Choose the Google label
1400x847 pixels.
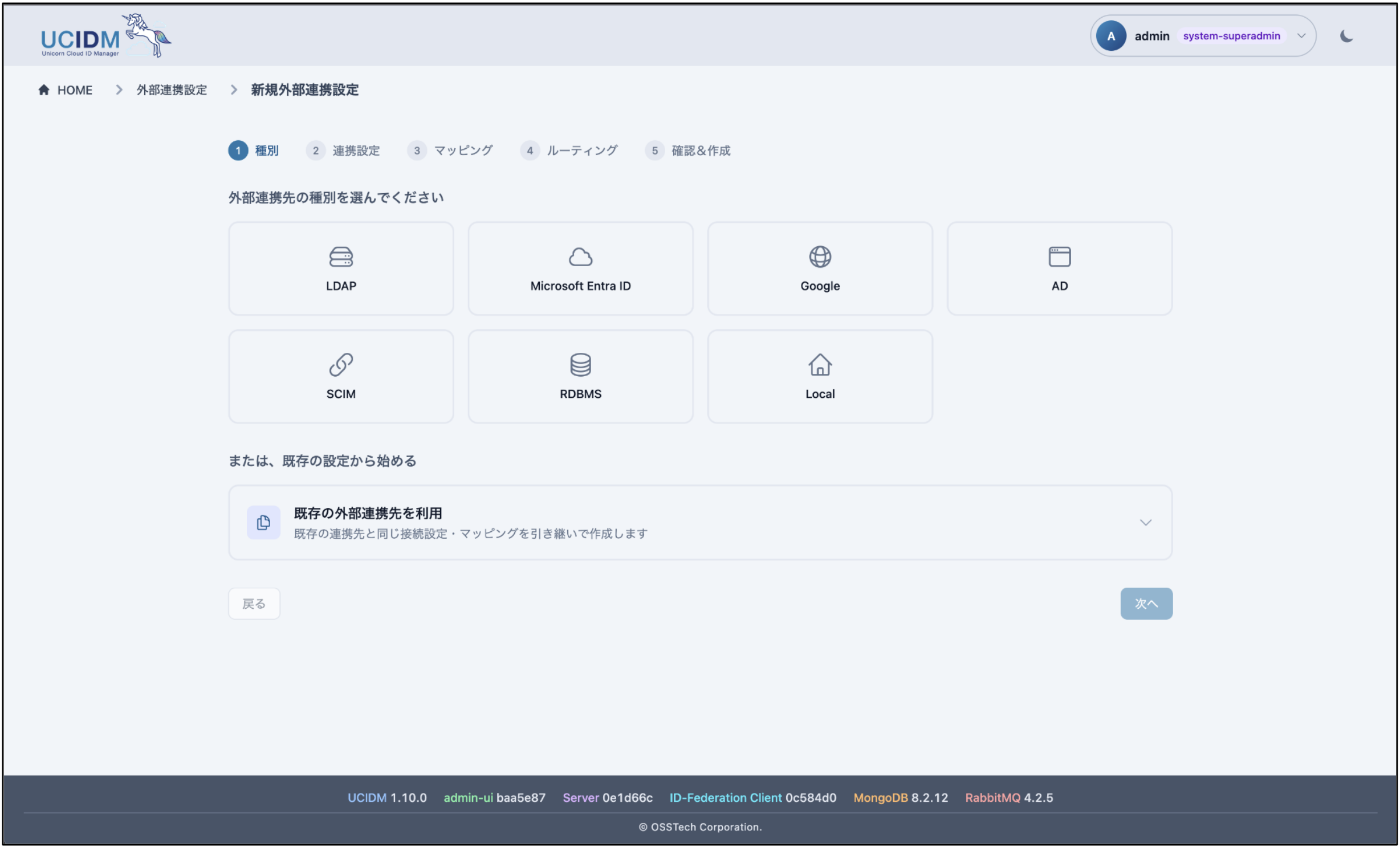(x=820, y=286)
